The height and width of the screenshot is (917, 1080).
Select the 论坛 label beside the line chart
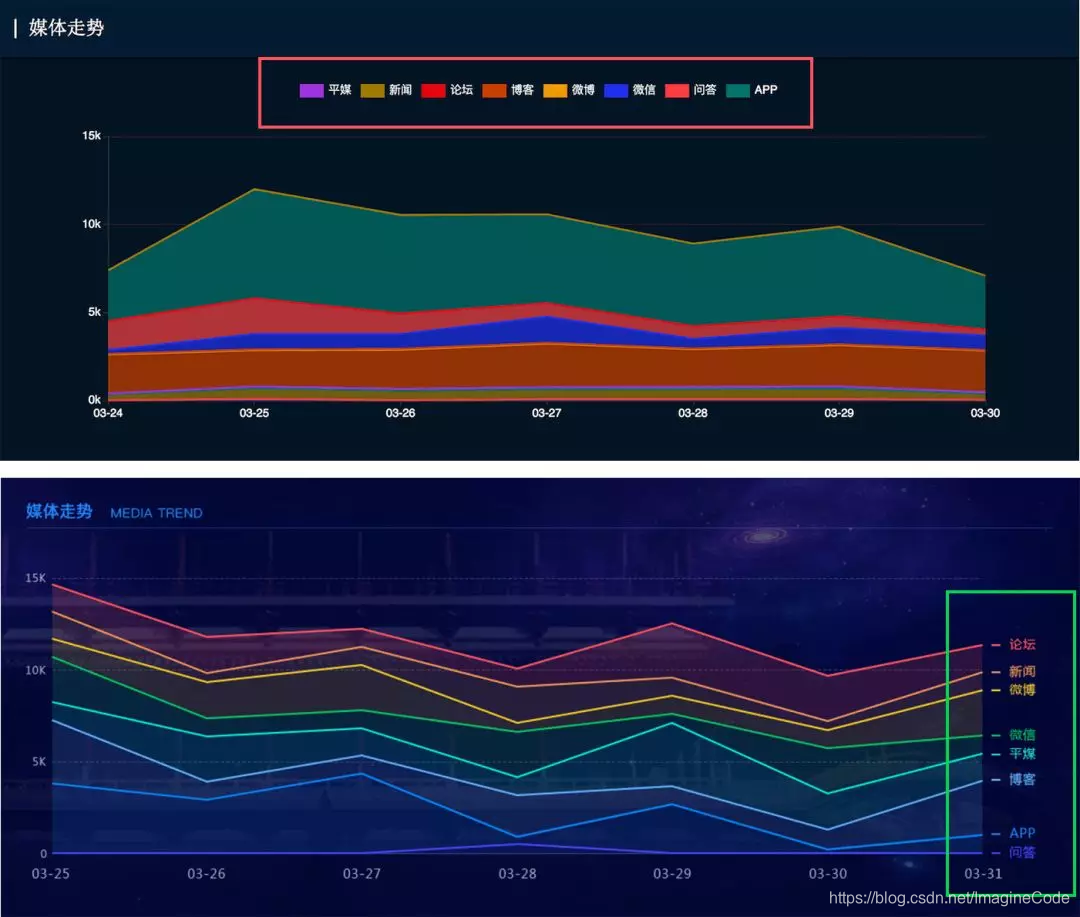(1022, 644)
